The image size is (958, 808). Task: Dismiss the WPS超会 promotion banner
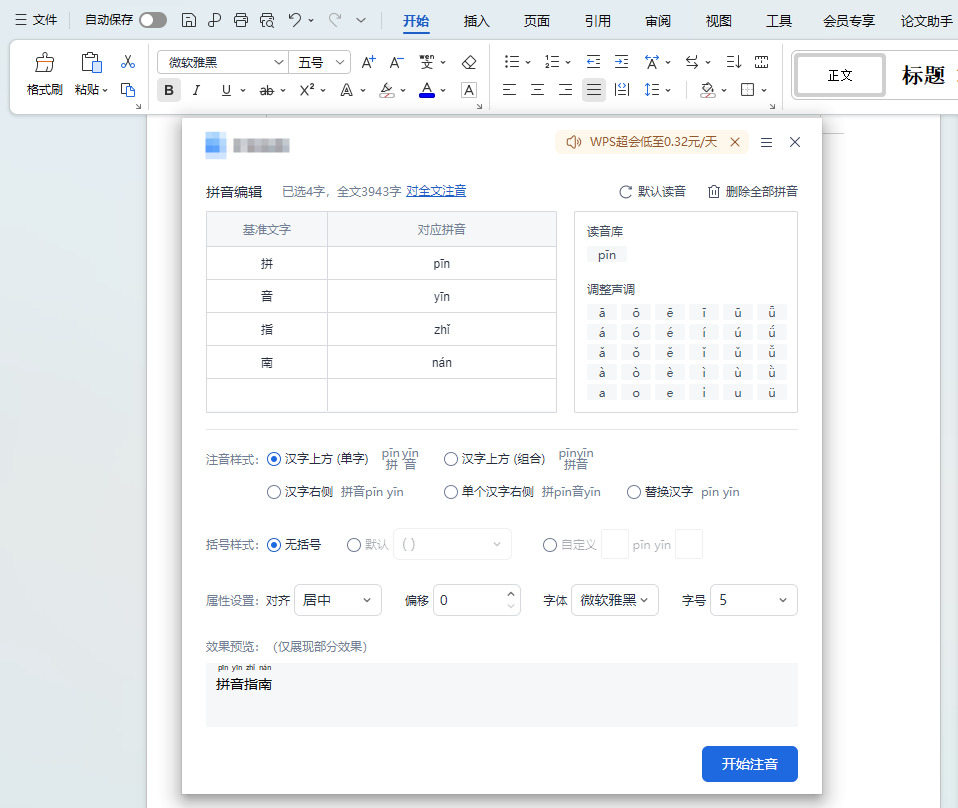[735, 142]
